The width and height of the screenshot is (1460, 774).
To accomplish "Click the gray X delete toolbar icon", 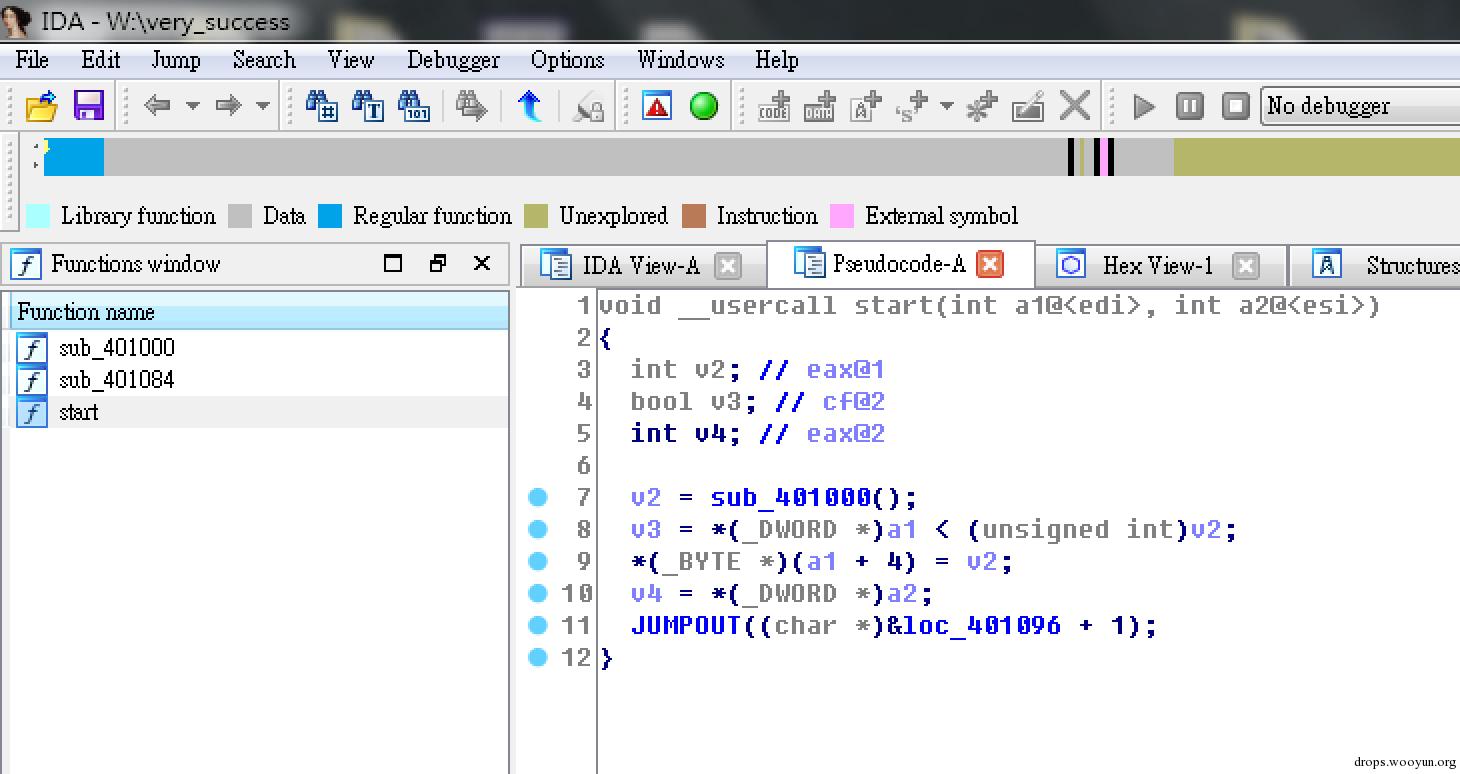I will [x=1075, y=106].
